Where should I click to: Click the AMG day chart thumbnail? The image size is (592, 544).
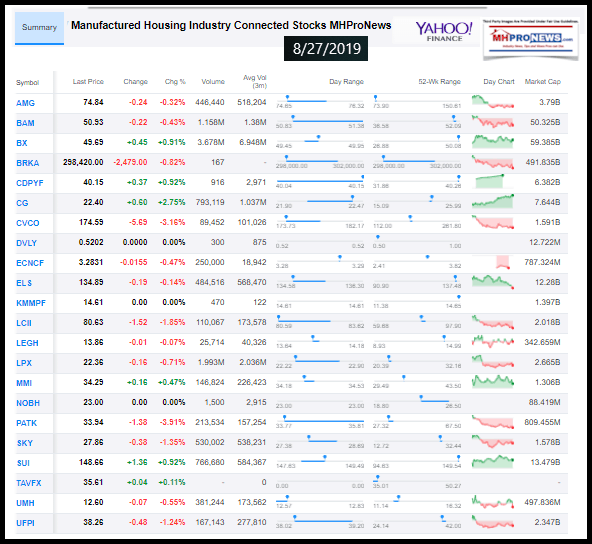pyautogui.click(x=493, y=102)
